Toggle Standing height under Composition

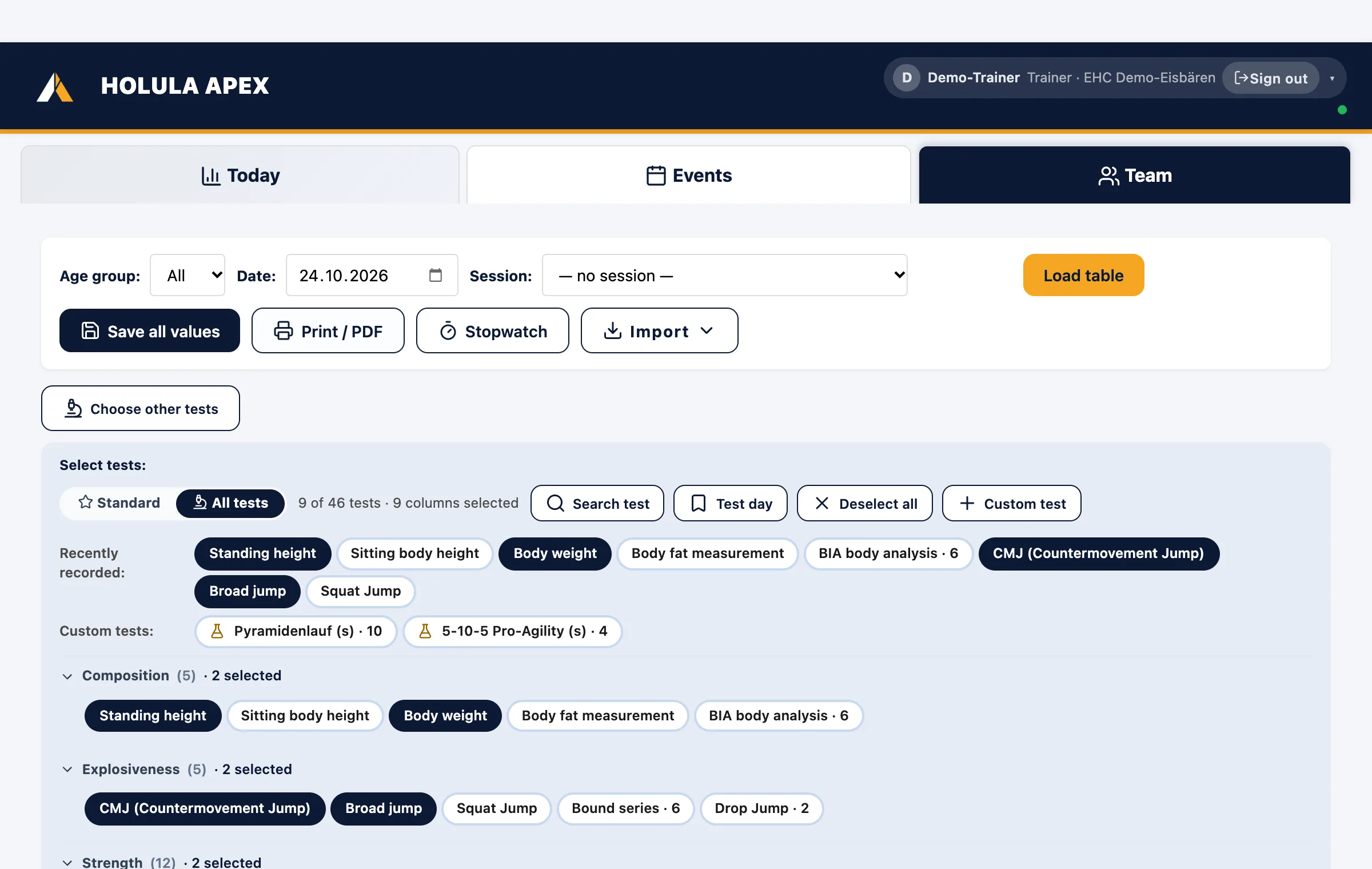click(x=153, y=716)
